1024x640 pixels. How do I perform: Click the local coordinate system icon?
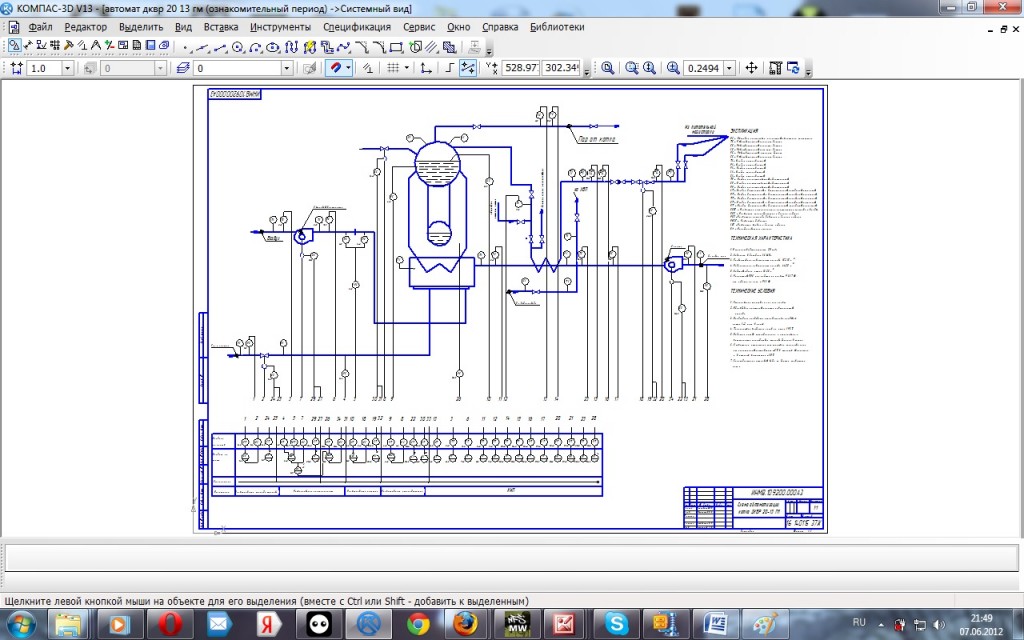point(426,68)
